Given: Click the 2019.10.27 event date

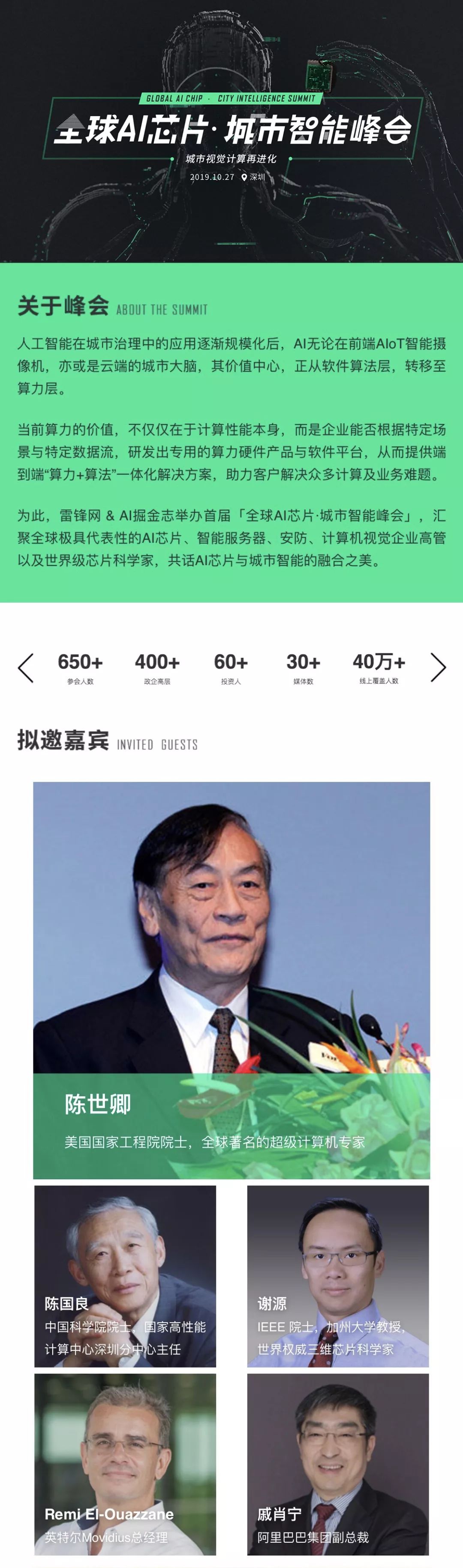Looking at the screenshot, I should (x=212, y=177).
